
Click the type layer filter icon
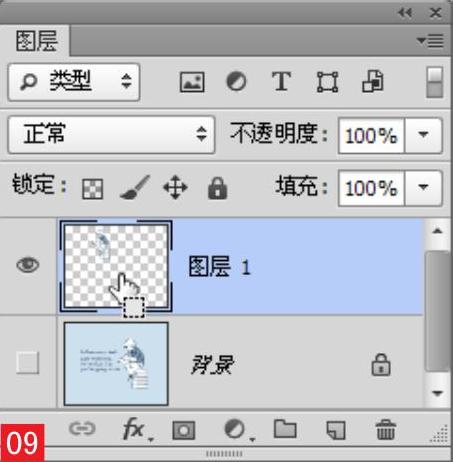click(x=281, y=82)
